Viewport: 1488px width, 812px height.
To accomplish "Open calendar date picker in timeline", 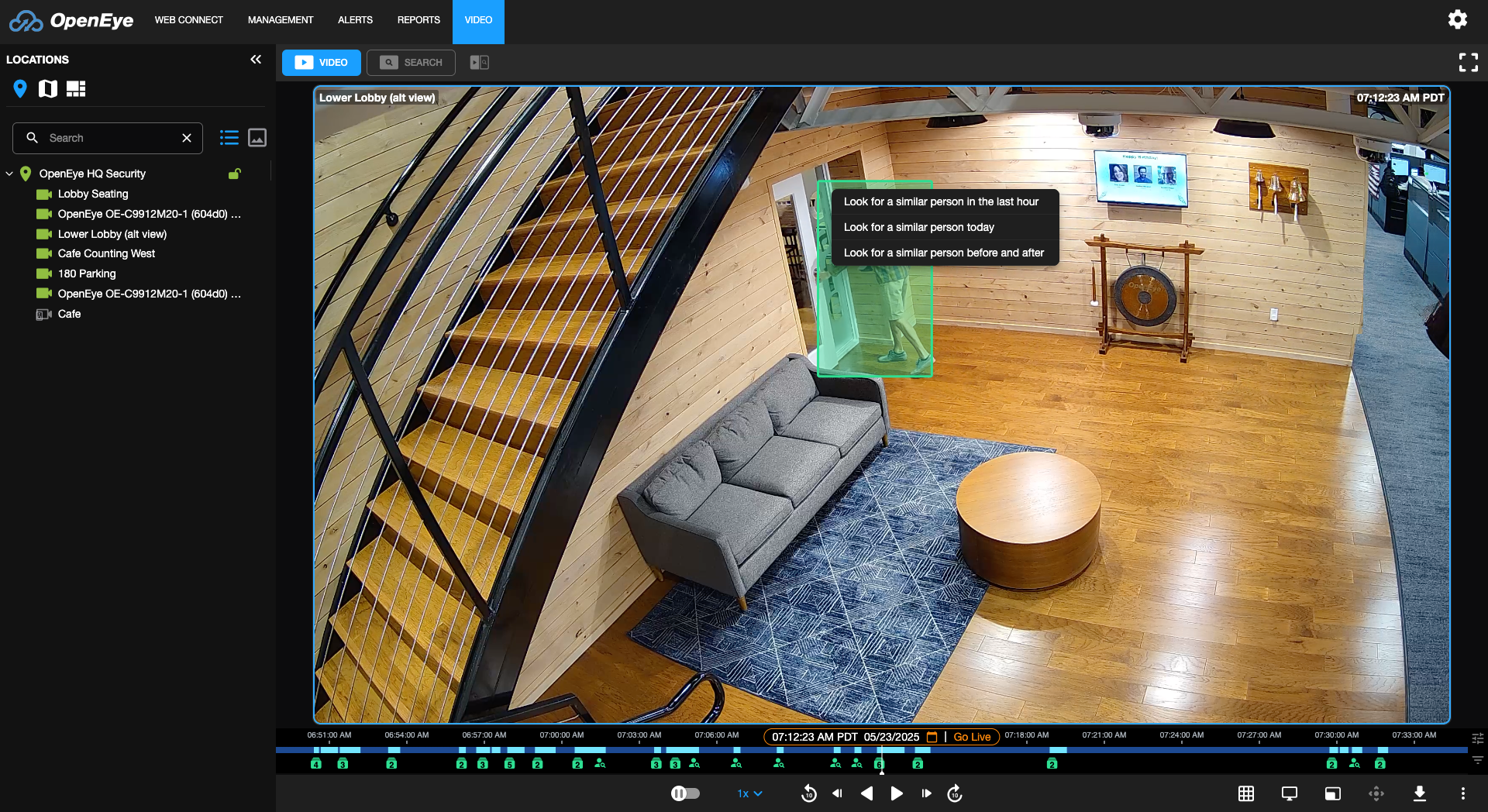I will (x=932, y=737).
